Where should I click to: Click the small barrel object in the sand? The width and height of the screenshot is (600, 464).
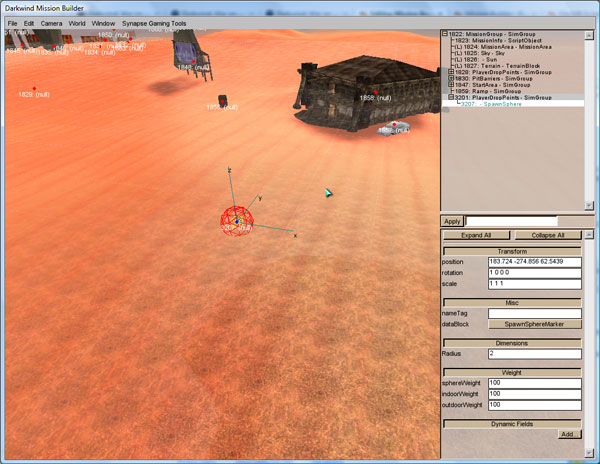222,102
